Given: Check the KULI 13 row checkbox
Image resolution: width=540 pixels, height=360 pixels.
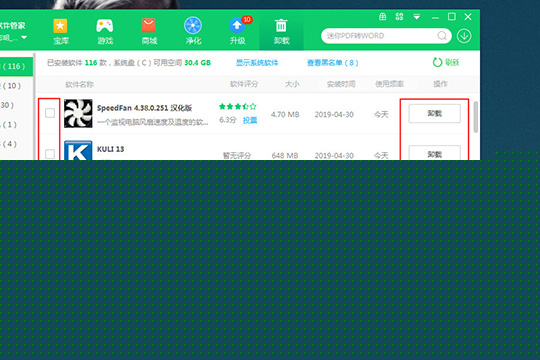Looking at the screenshot, I should tap(50, 154).
